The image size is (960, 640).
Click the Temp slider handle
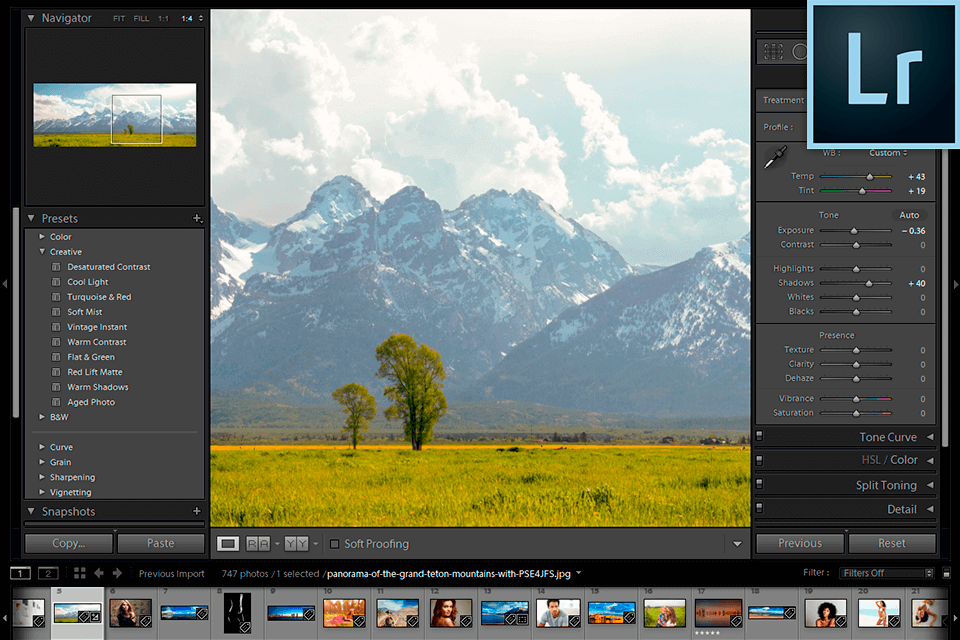(x=869, y=177)
